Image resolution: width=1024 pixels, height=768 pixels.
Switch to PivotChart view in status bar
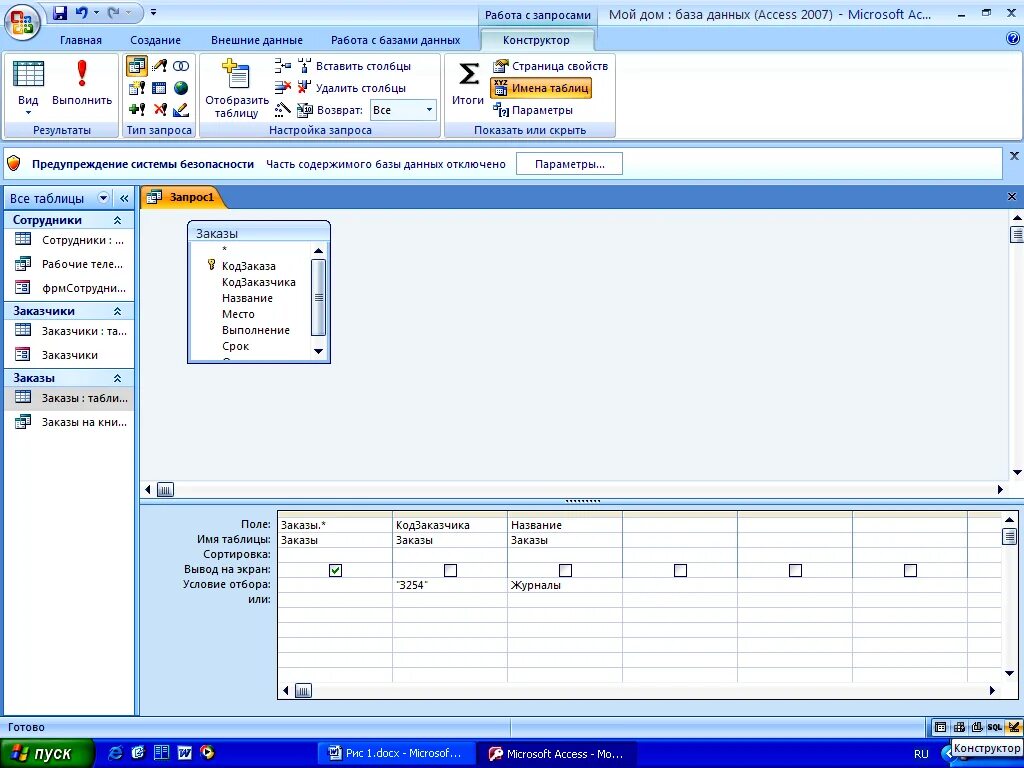[977, 727]
